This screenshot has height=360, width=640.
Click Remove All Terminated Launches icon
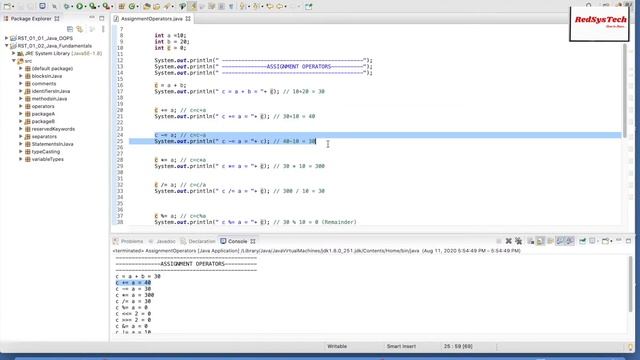pyautogui.click(x=518, y=241)
